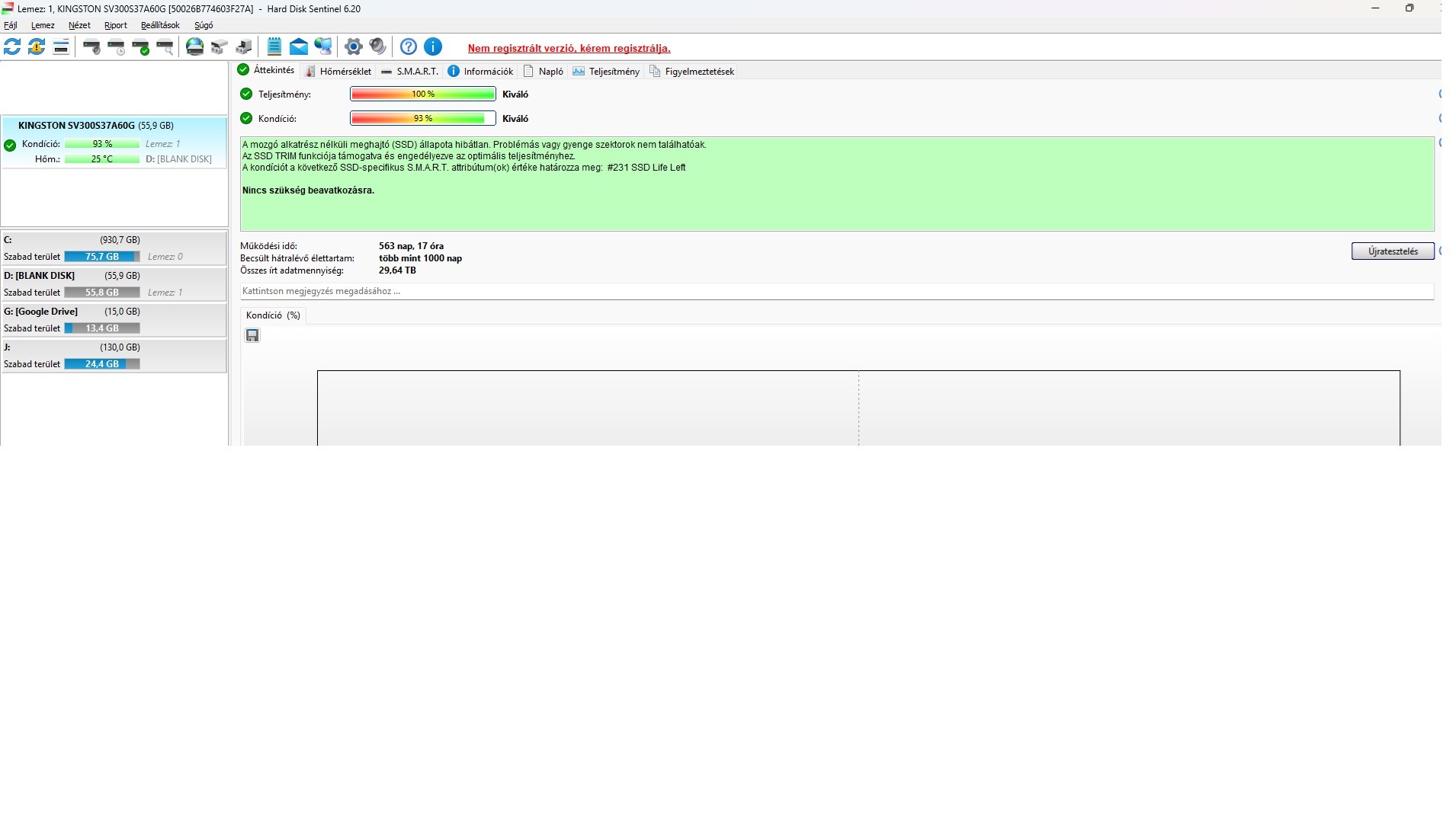Click the red unregistered version registration link

pos(569,49)
